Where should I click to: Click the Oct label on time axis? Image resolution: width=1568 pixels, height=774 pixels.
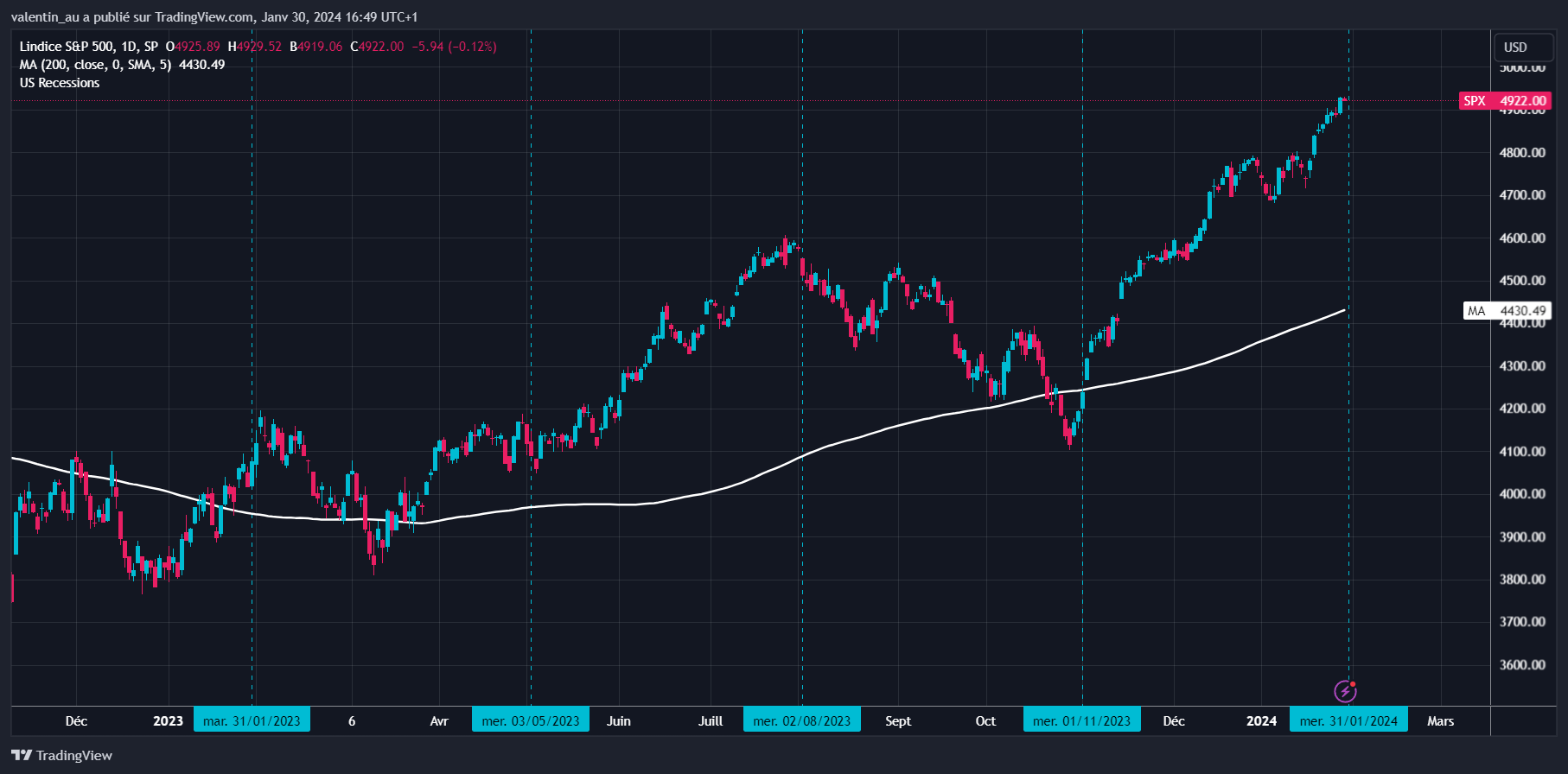[x=985, y=720]
